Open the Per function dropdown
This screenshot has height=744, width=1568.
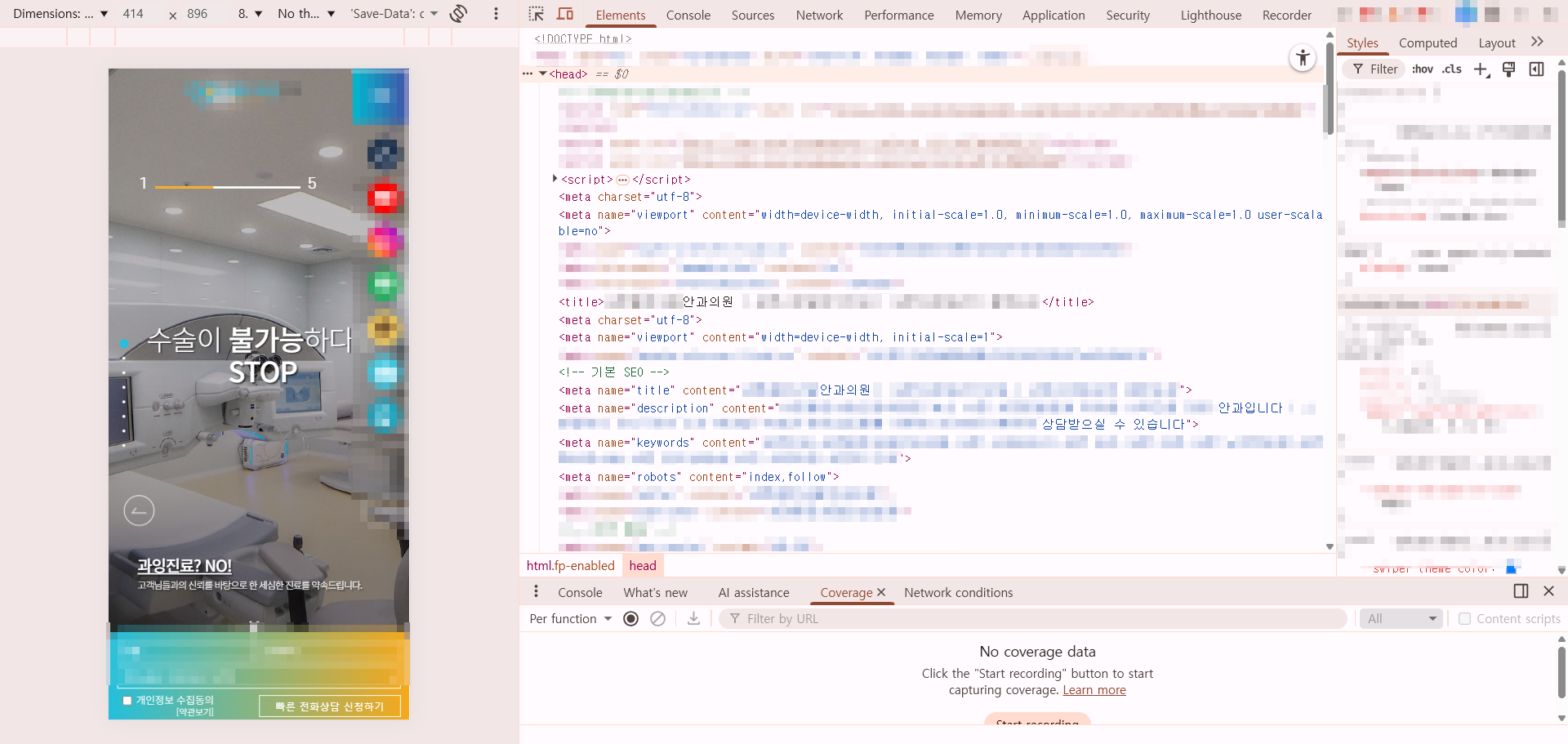(570, 619)
